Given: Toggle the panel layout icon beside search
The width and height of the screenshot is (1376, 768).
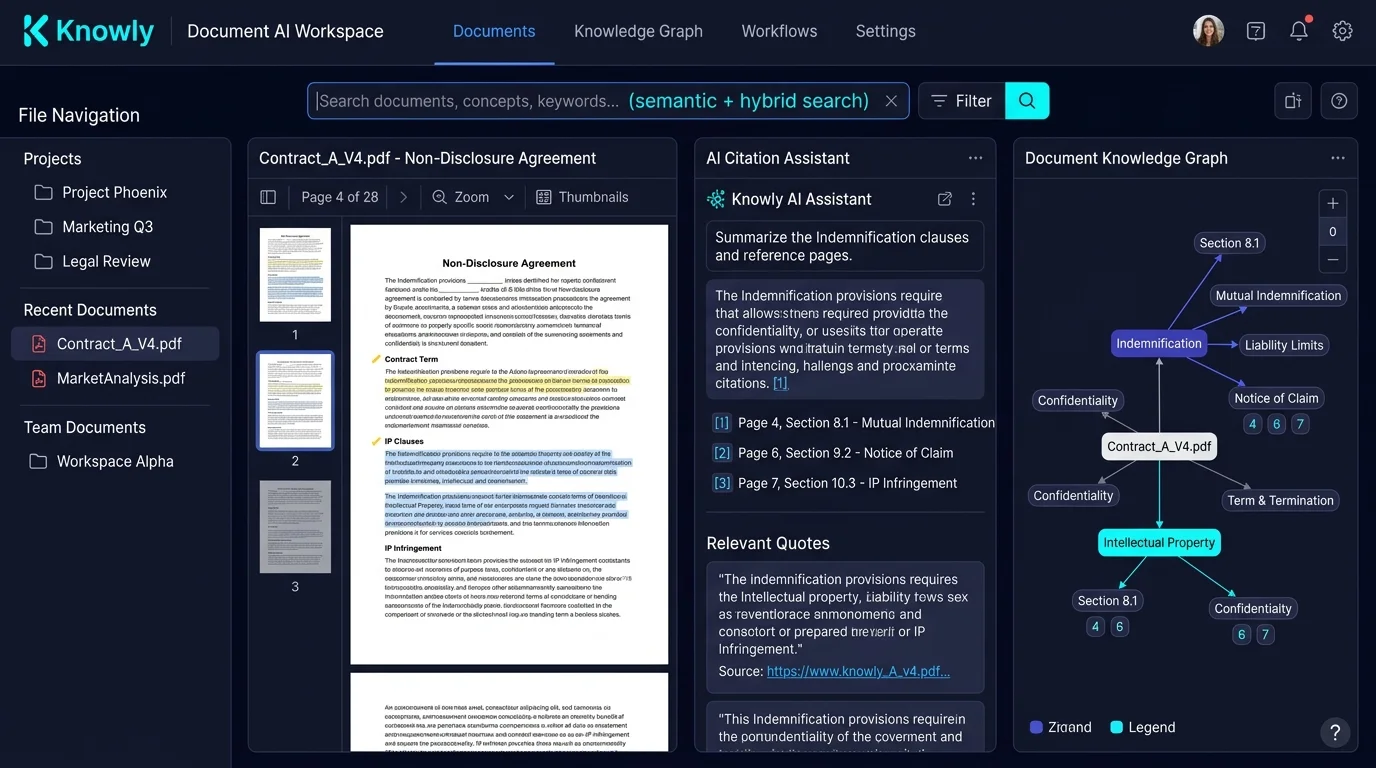Looking at the screenshot, I should click(1293, 101).
